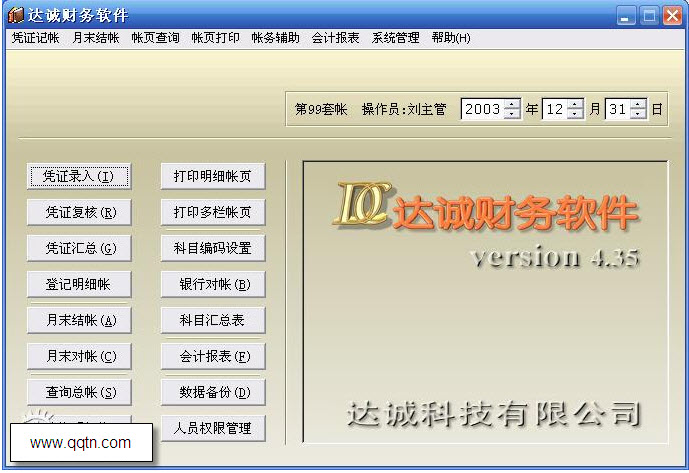Increase the day with up arrow

coord(638,104)
